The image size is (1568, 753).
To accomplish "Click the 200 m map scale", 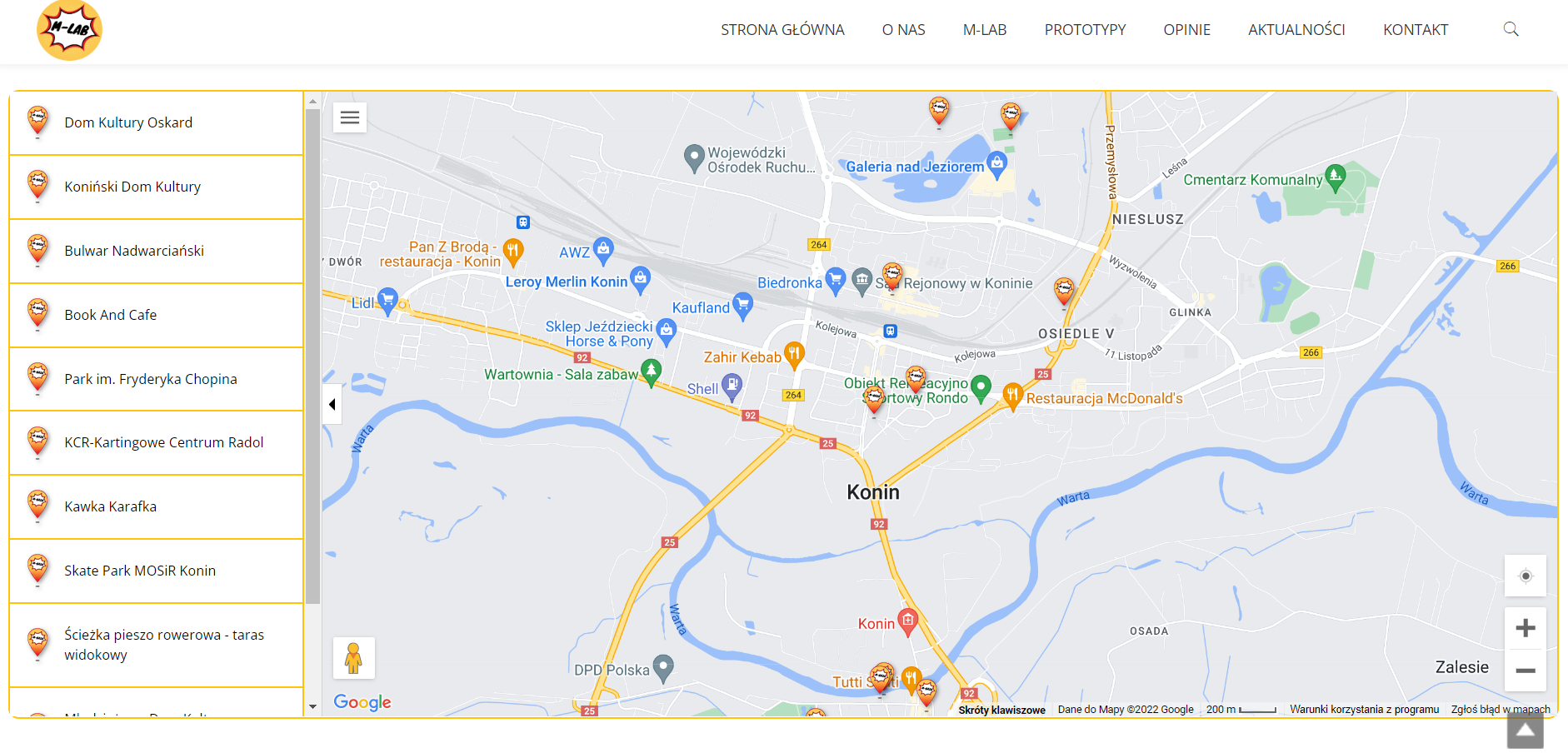I will coord(1241,710).
